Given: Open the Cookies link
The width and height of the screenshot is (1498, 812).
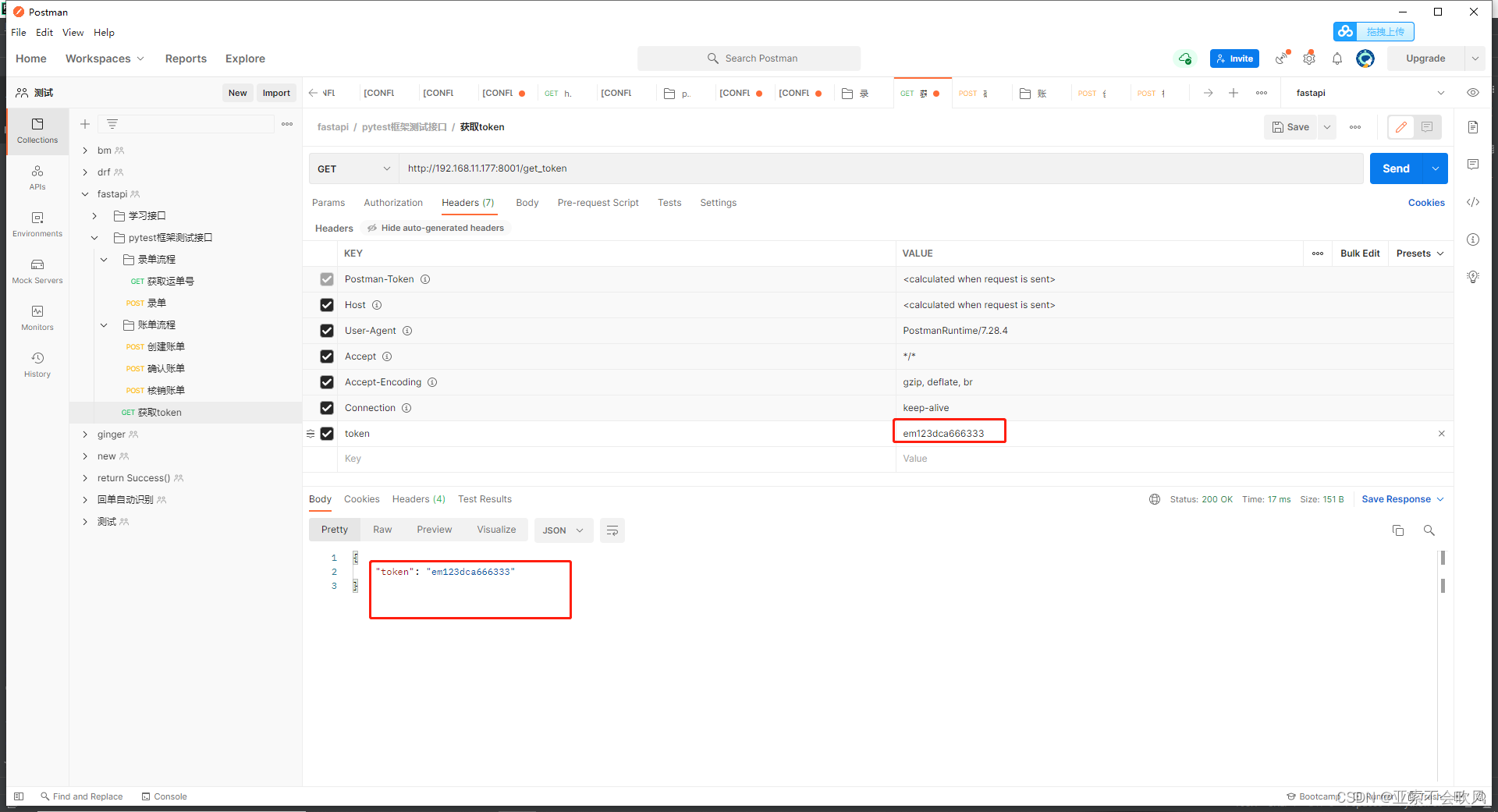Looking at the screenshot, I should (x=1426, y=203).
